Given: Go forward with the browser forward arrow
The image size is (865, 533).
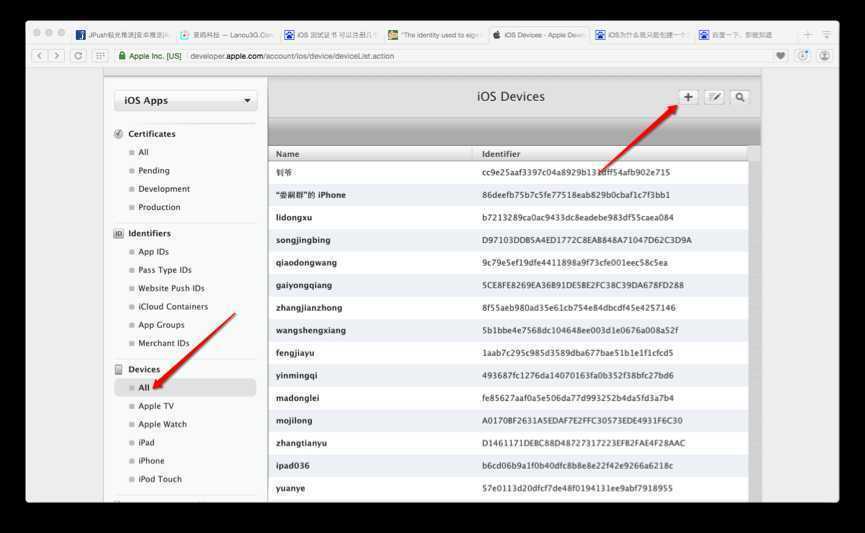Looking at the screenshot, I should point(57,56).
